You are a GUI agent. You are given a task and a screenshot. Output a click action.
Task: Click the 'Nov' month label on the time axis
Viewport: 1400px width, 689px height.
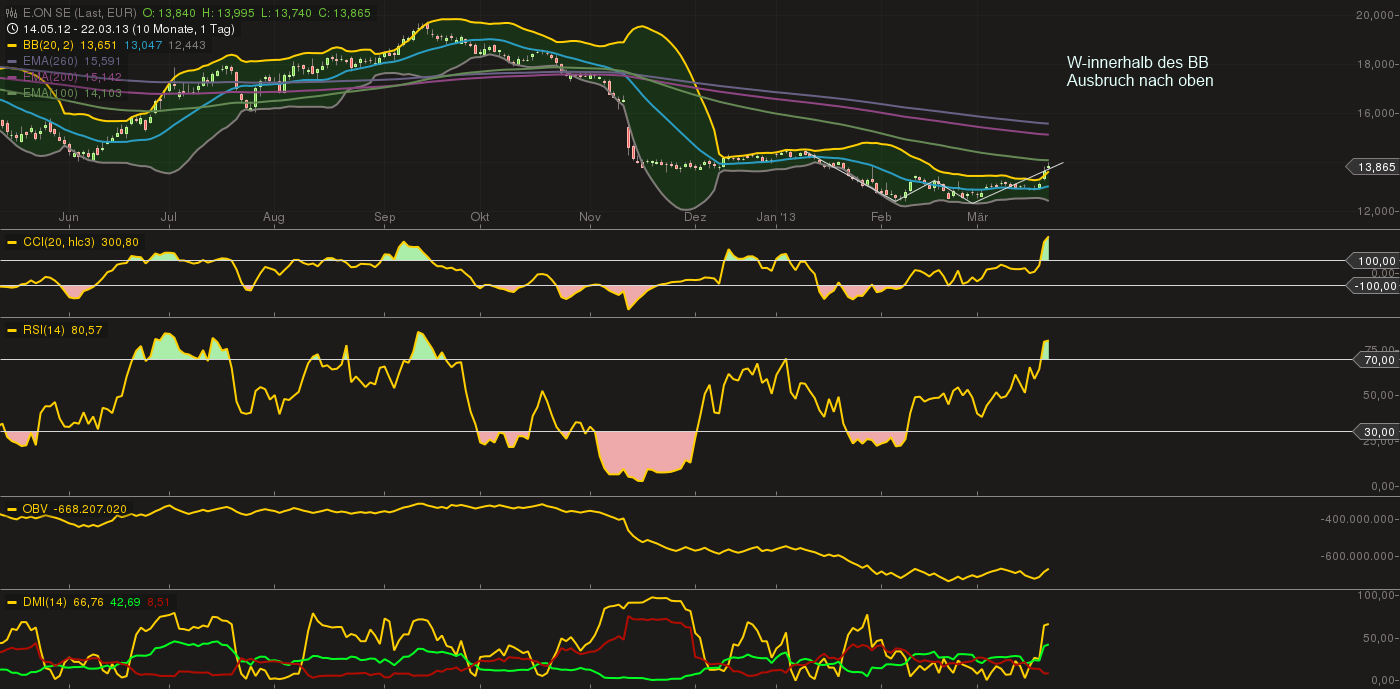pyautogui.click(x=589, y=217)
